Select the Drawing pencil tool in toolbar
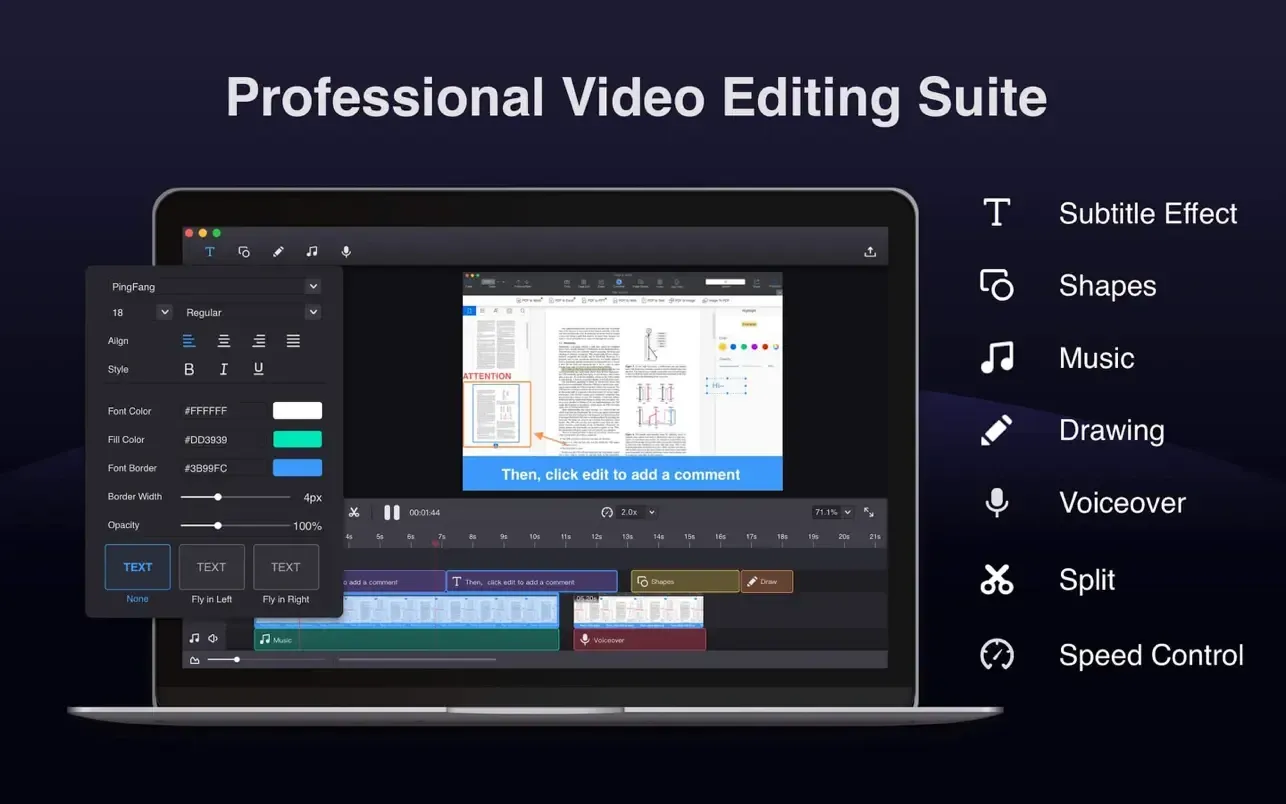This screenshot has height=804, width=1286. 278,252
